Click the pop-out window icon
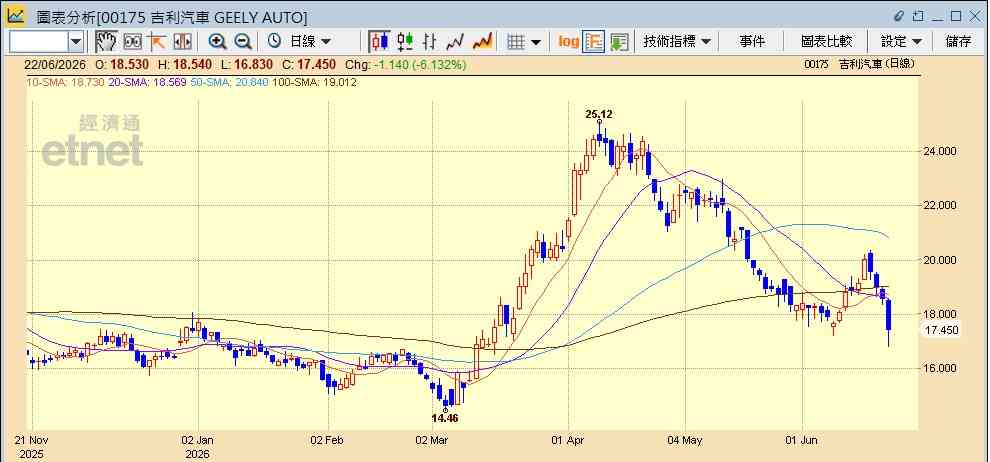 pos(917,16)
